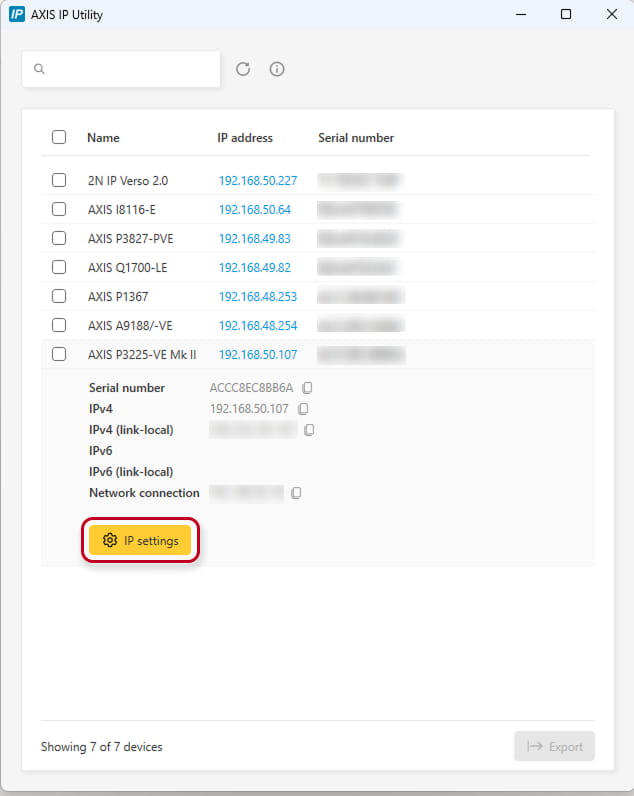Open link 192.168.50.107 in device row
Viewport: 634px width, 796px height.
[258, 354]
